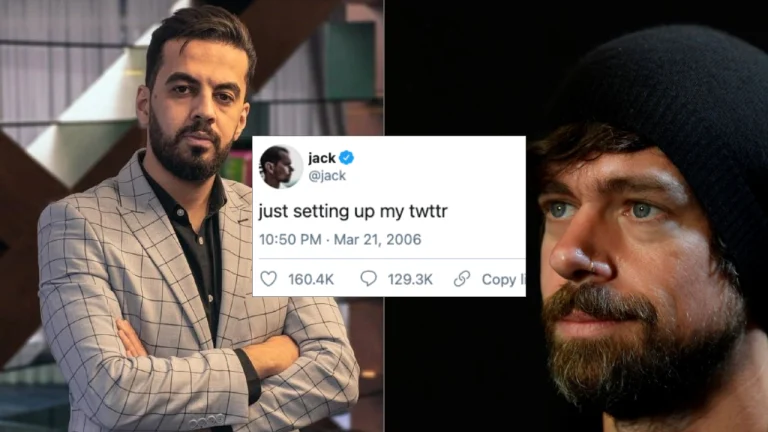The image size is (768, 432).
Task: Click the blue verified badge
Action: point(347,158)
